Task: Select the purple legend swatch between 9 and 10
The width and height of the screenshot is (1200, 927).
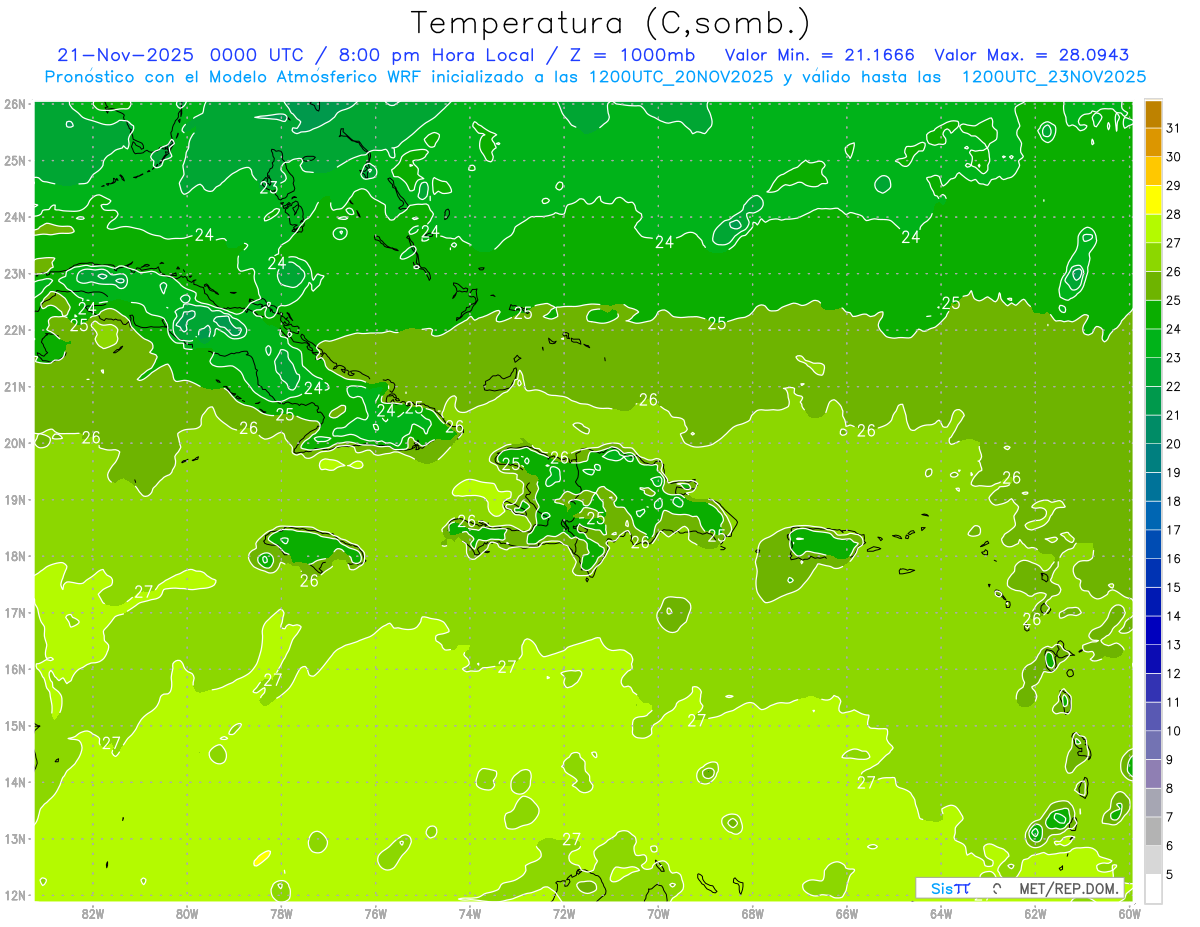Action: click(1153, 745)
